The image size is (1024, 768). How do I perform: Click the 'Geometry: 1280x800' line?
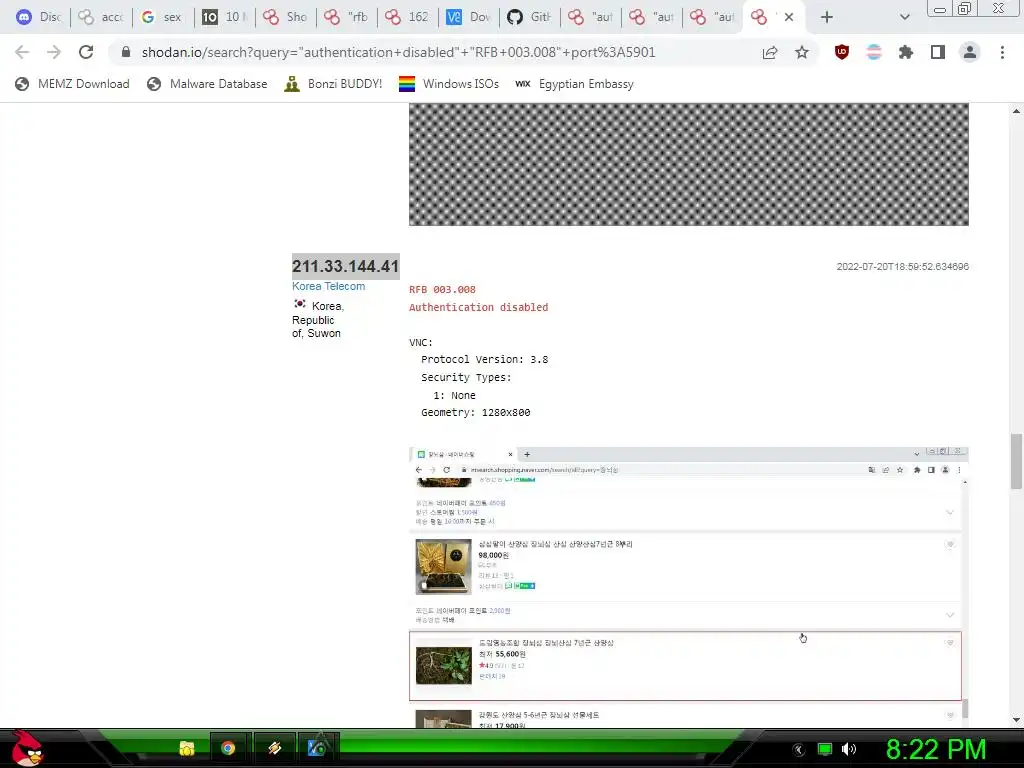475,412
